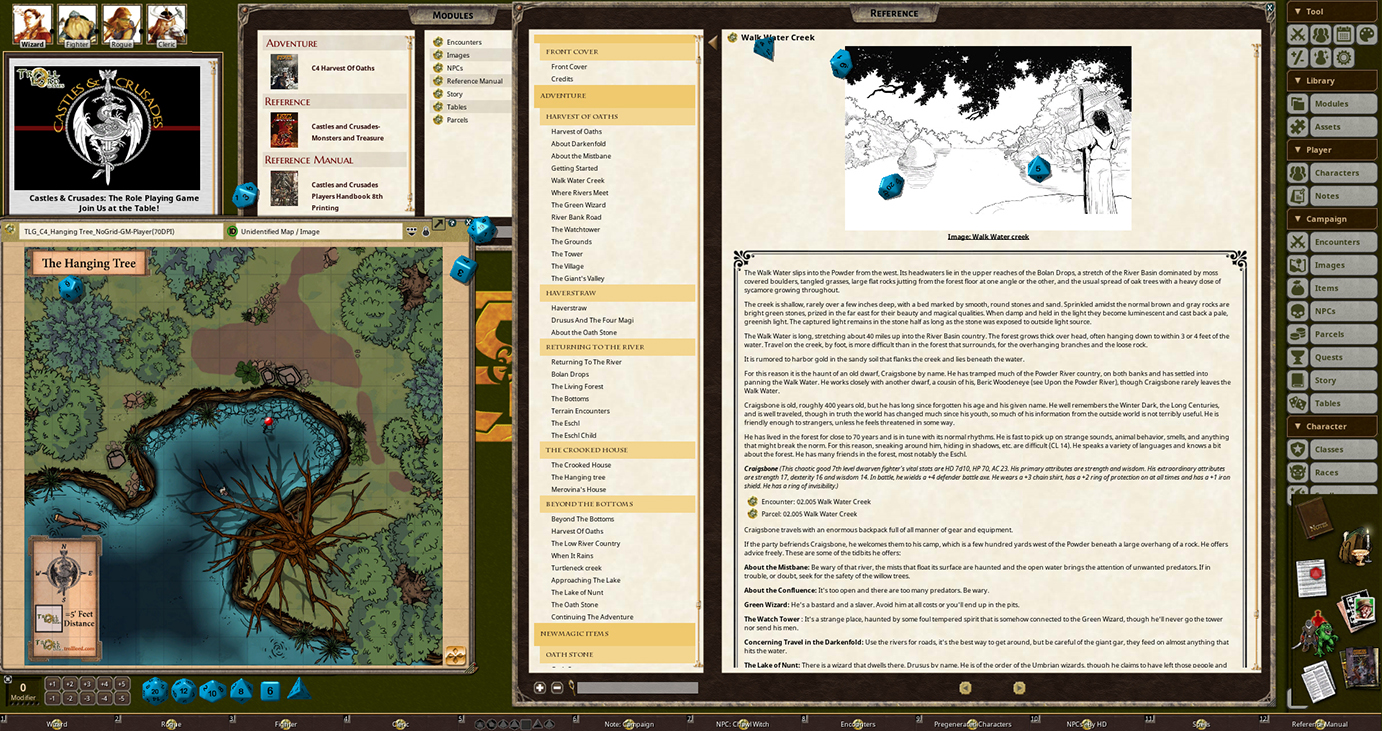Roll the d4 die in the dice tray
The width and height of the screenshot is (1382, 731).
pyautogui.click(x=299, y=689)
